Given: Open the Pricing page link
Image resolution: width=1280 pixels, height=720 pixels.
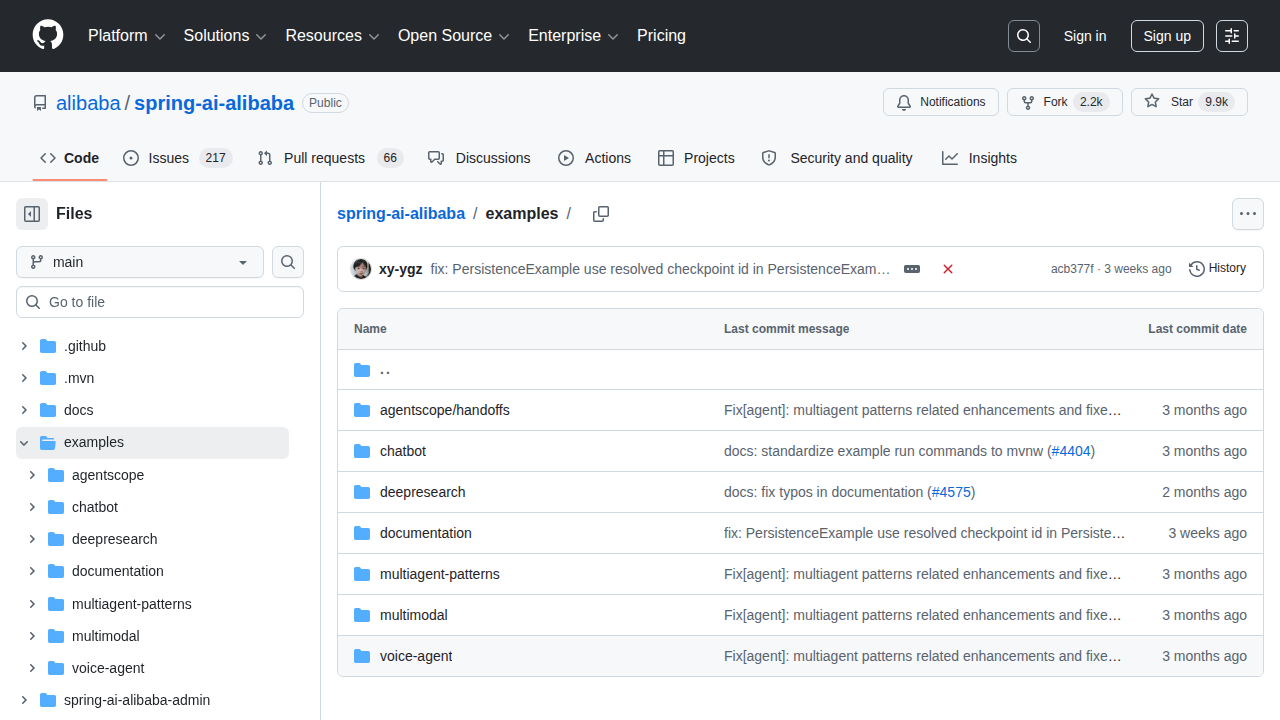Looking at the screenshot, I should (661, 36).
